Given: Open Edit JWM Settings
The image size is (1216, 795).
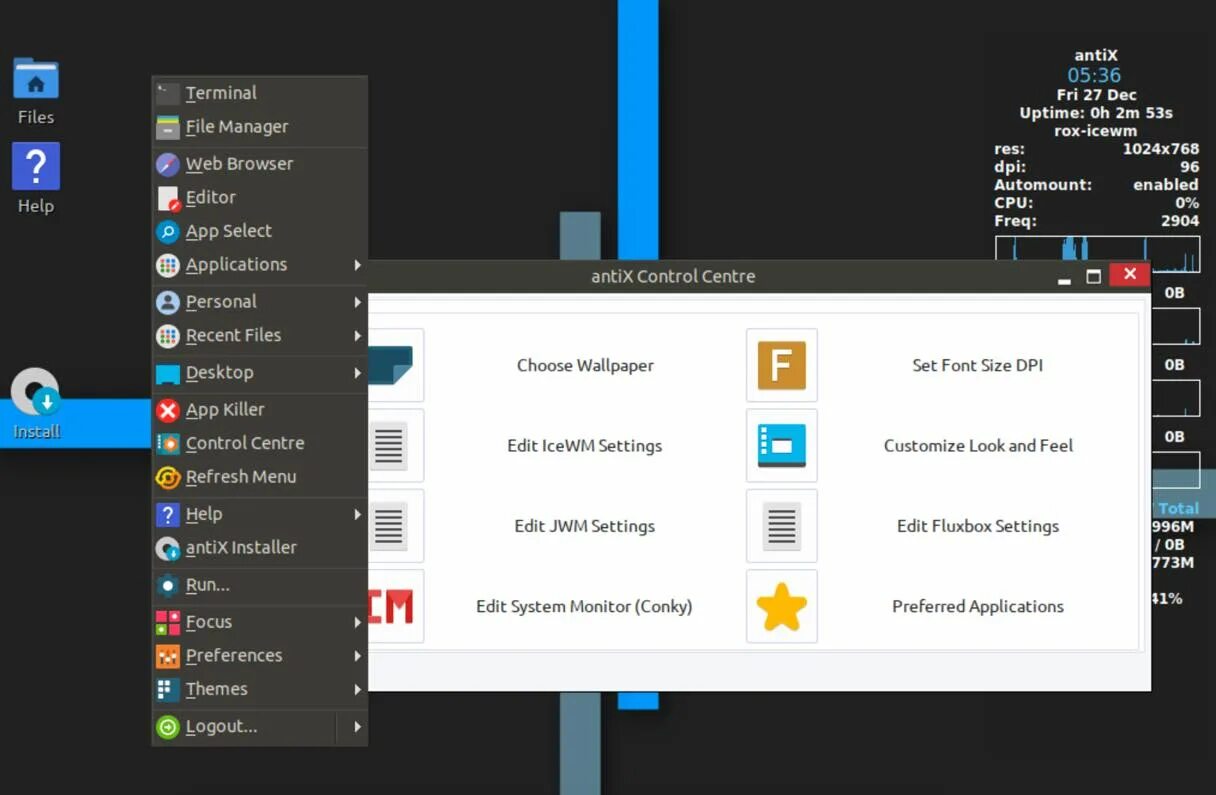Looking at the screenshot, I should [x=585, y=526].
